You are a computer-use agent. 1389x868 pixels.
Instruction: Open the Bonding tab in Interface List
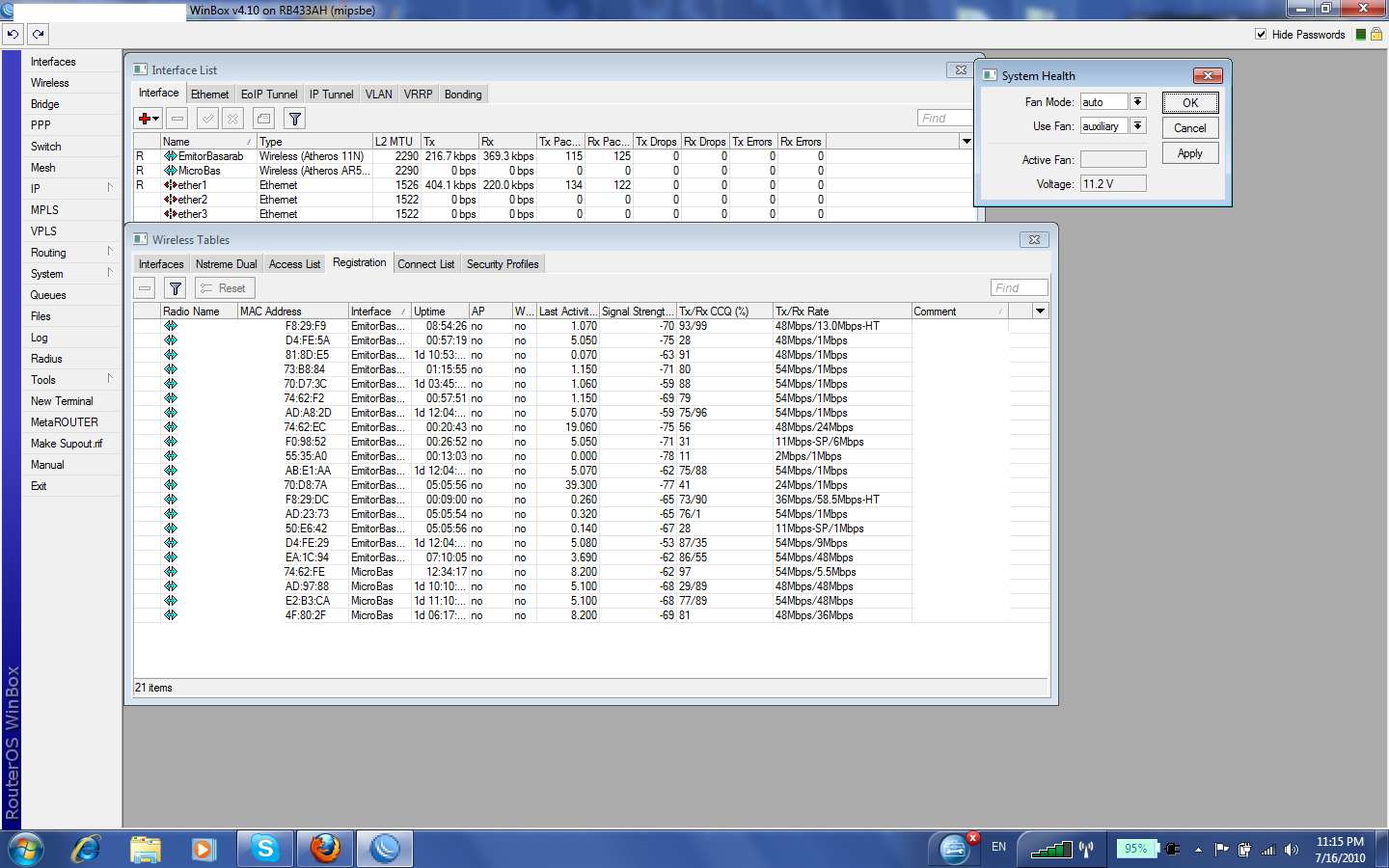463,95
